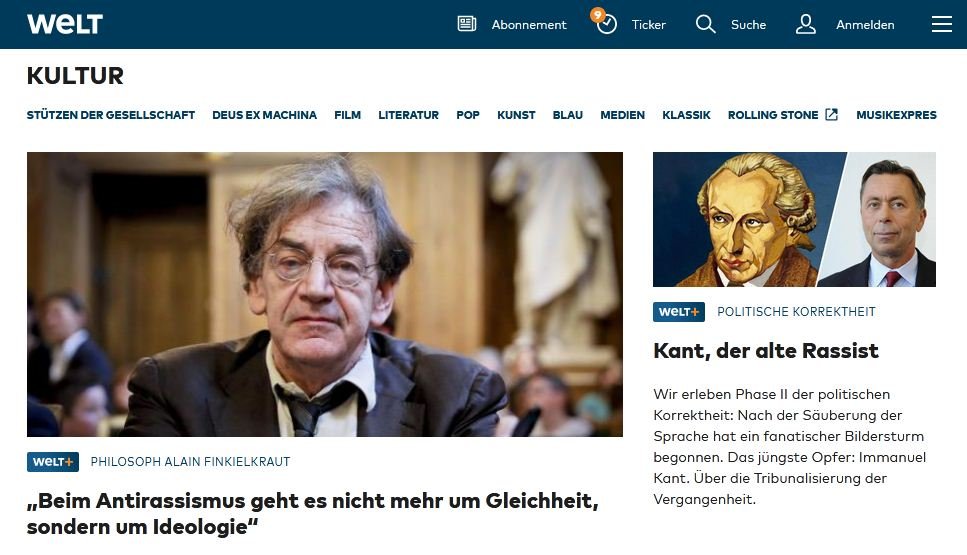Image resolution: width=967 pixels, height=555 pixels.
Task: Click the Musikexpress navigation link
Action: coord(896,115)
